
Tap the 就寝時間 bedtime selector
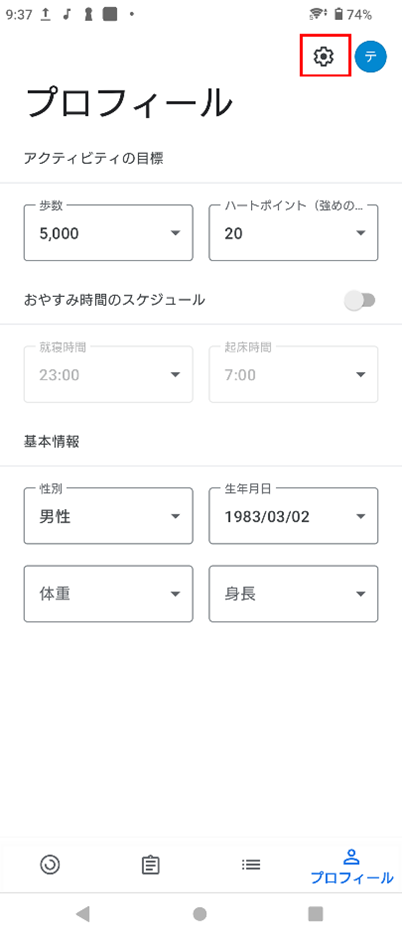[108, 374]
